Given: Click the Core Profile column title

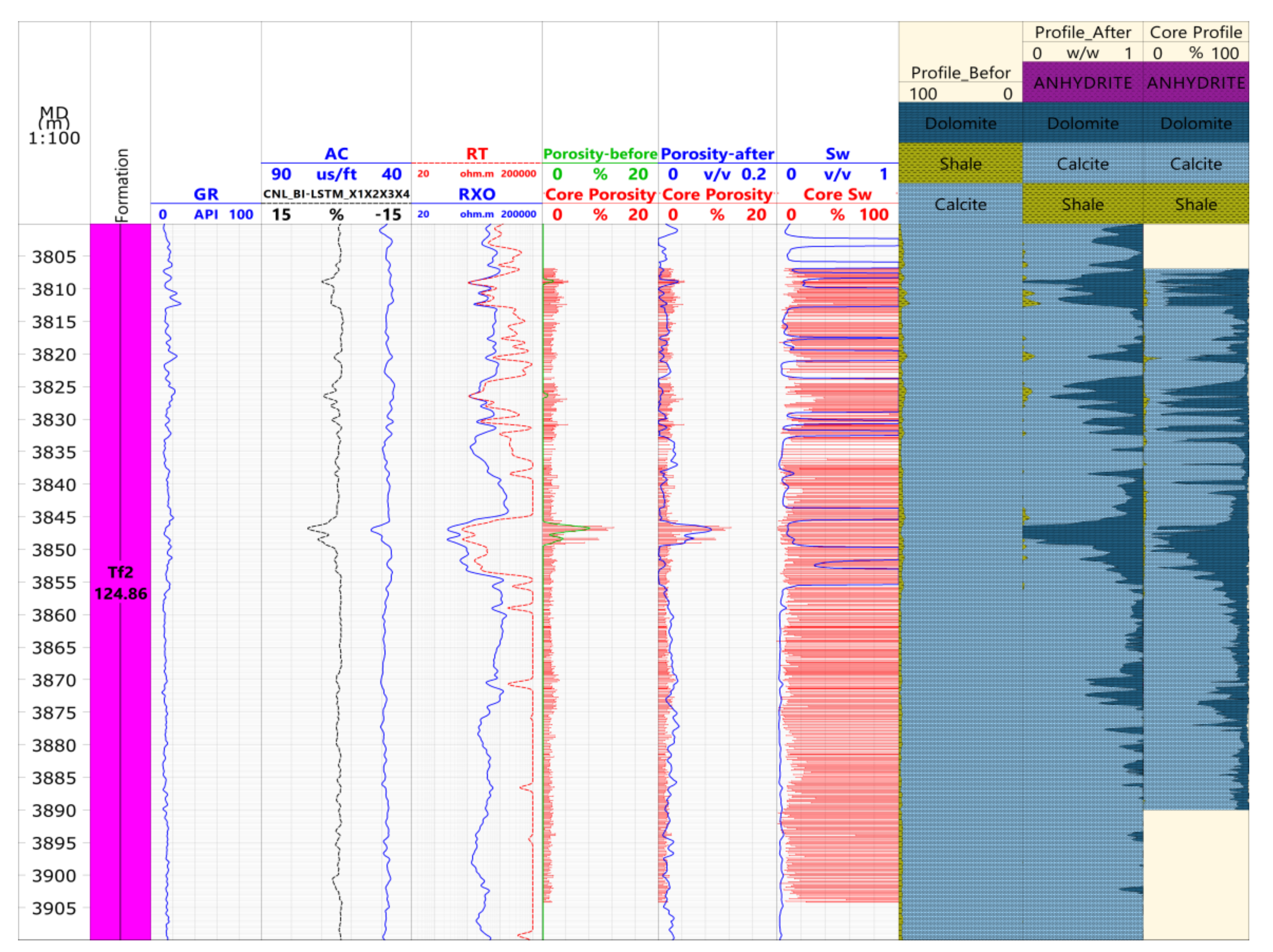Looking at the screenshot, I should [1195, 32].
